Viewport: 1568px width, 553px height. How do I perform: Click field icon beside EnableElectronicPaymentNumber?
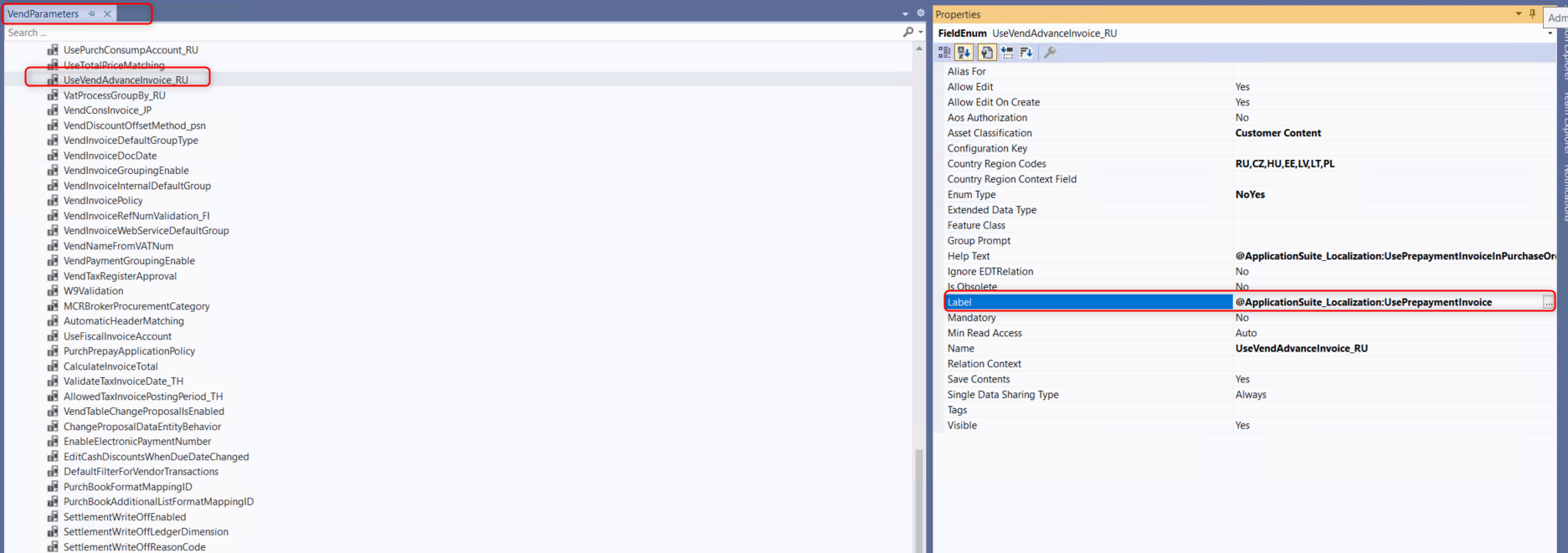tap(53, 442)
